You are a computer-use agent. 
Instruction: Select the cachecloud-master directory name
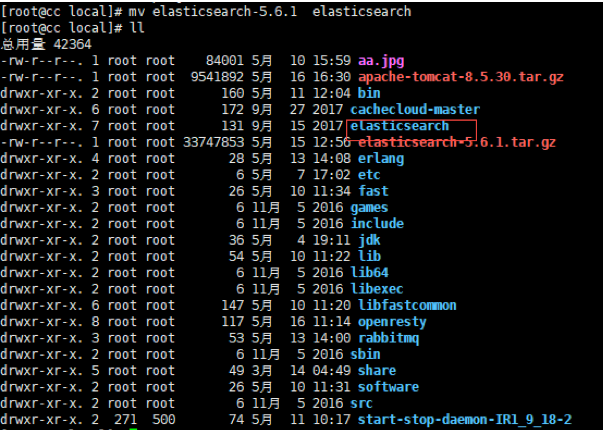point(415,110)
